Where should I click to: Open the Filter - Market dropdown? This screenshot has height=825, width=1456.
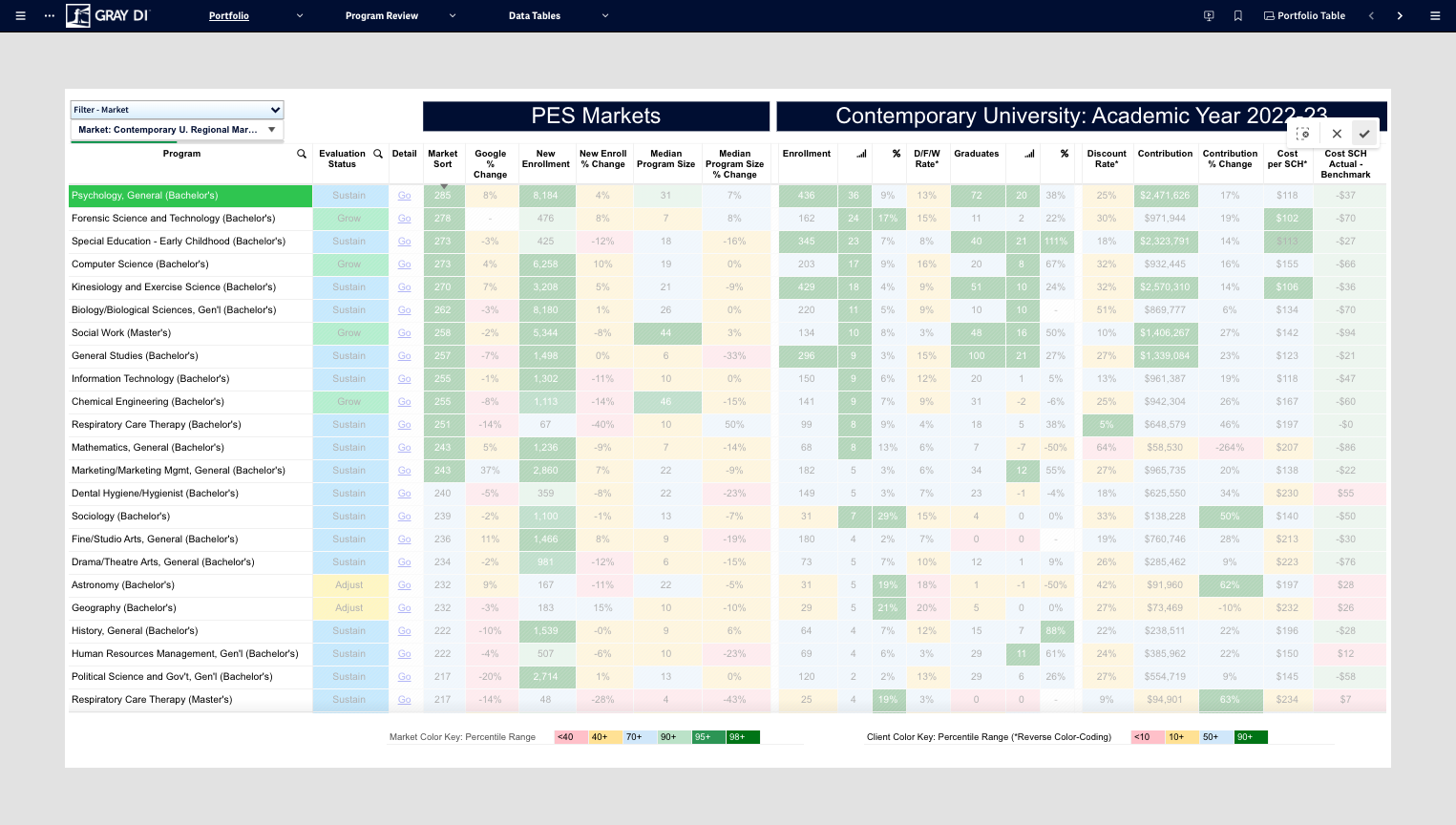pyautogui.click(x=177, y=110)
